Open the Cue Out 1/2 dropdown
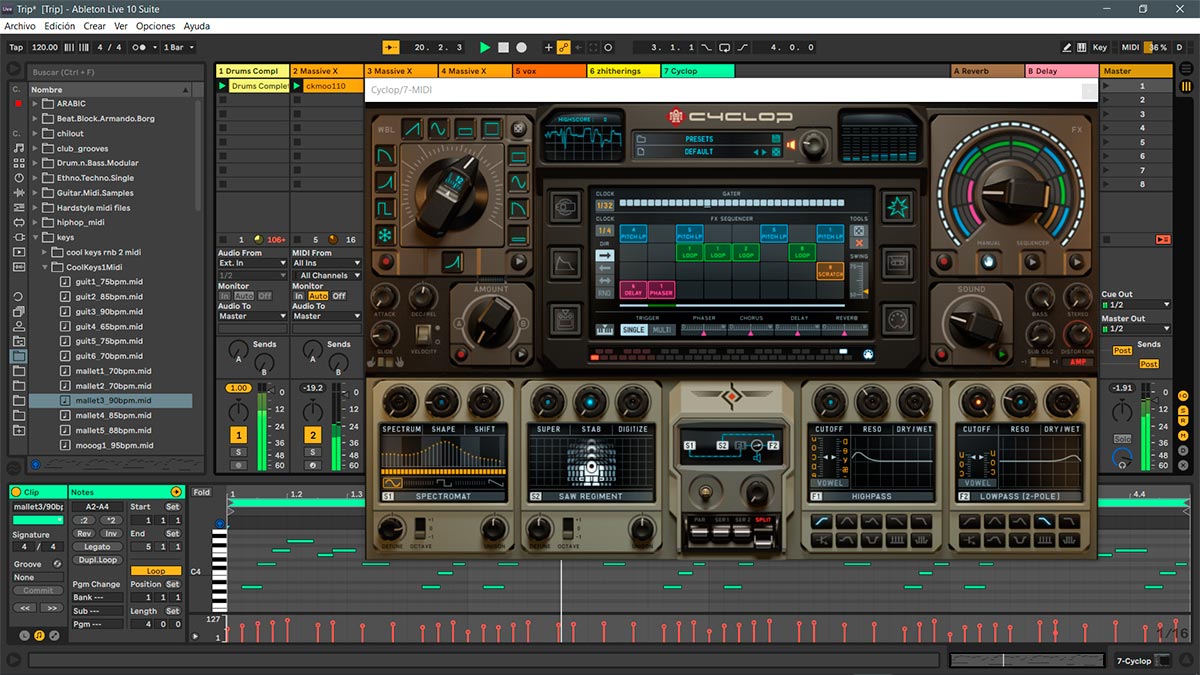Image resolution: width=1200 pixels, height=675 pixels. (1136, 305)
